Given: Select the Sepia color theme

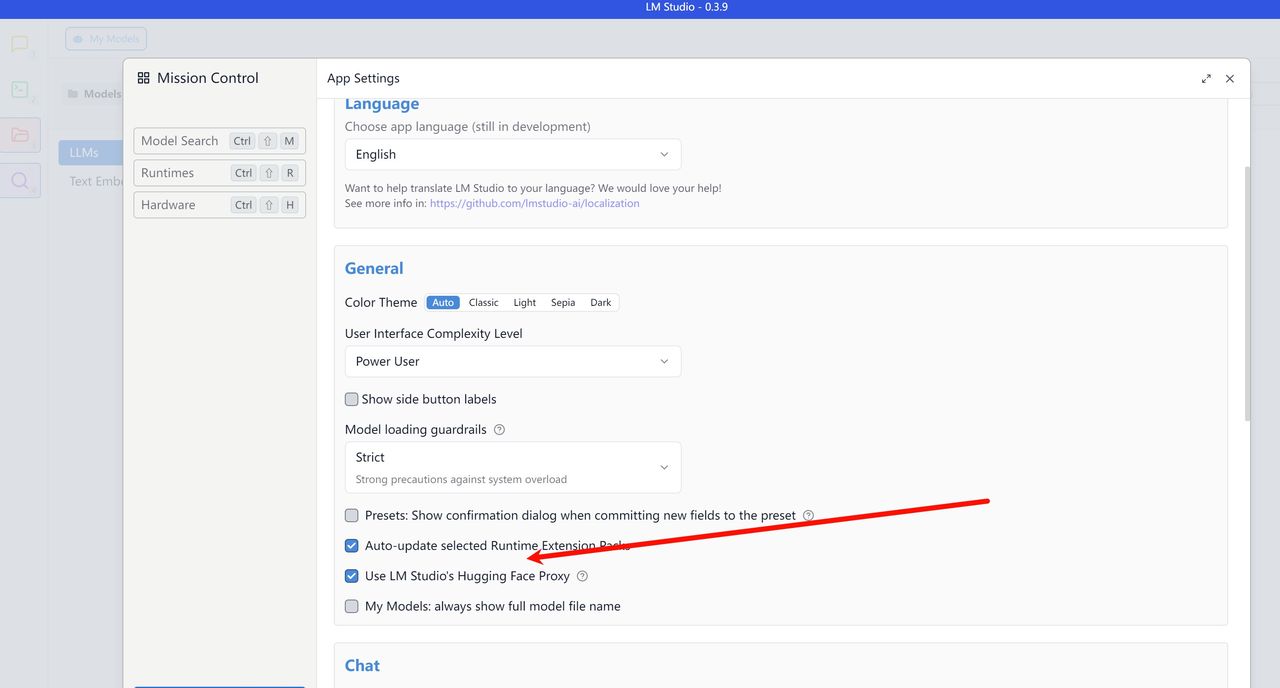Looking at the screenshot, I should pyautogui.click(x=563, y=303).
